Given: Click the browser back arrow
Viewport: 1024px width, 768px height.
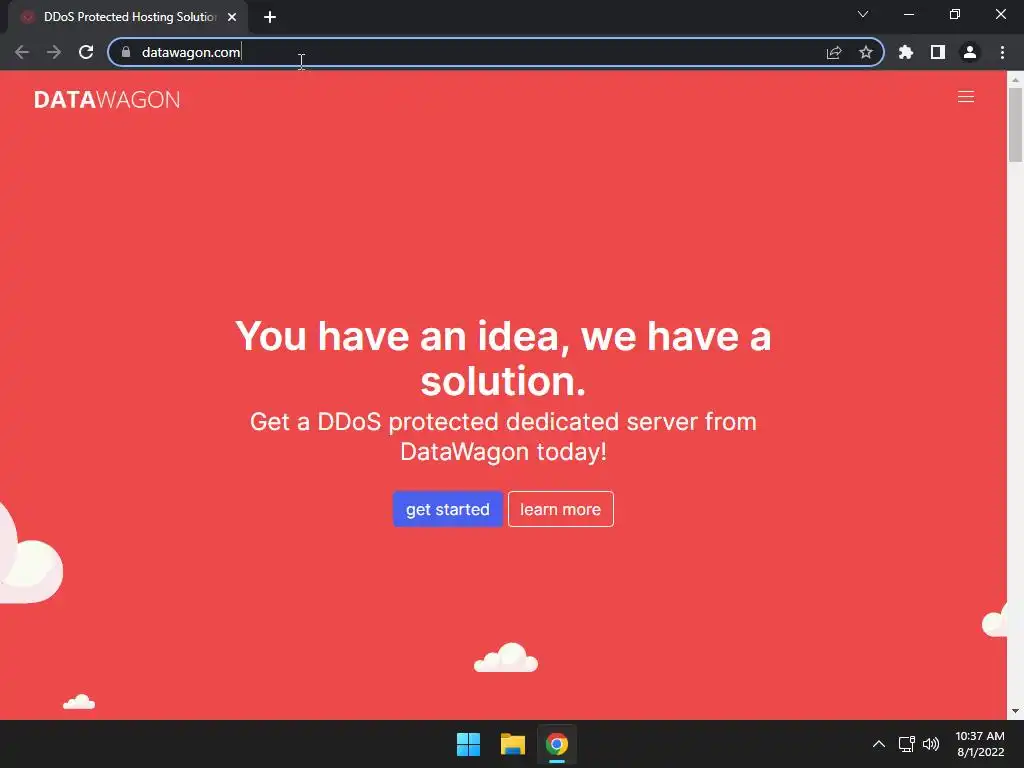Looking at the screenshot, I should point(22,52).
